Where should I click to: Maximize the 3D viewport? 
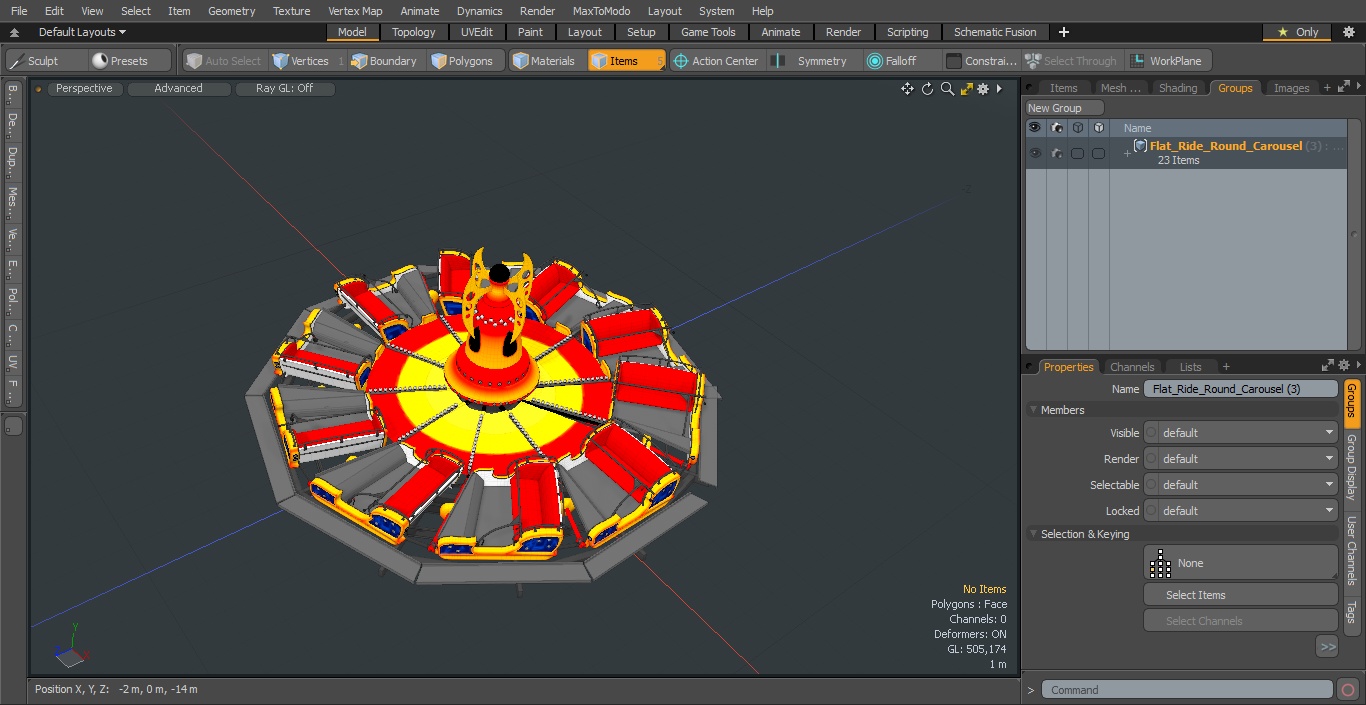point(966,89)
